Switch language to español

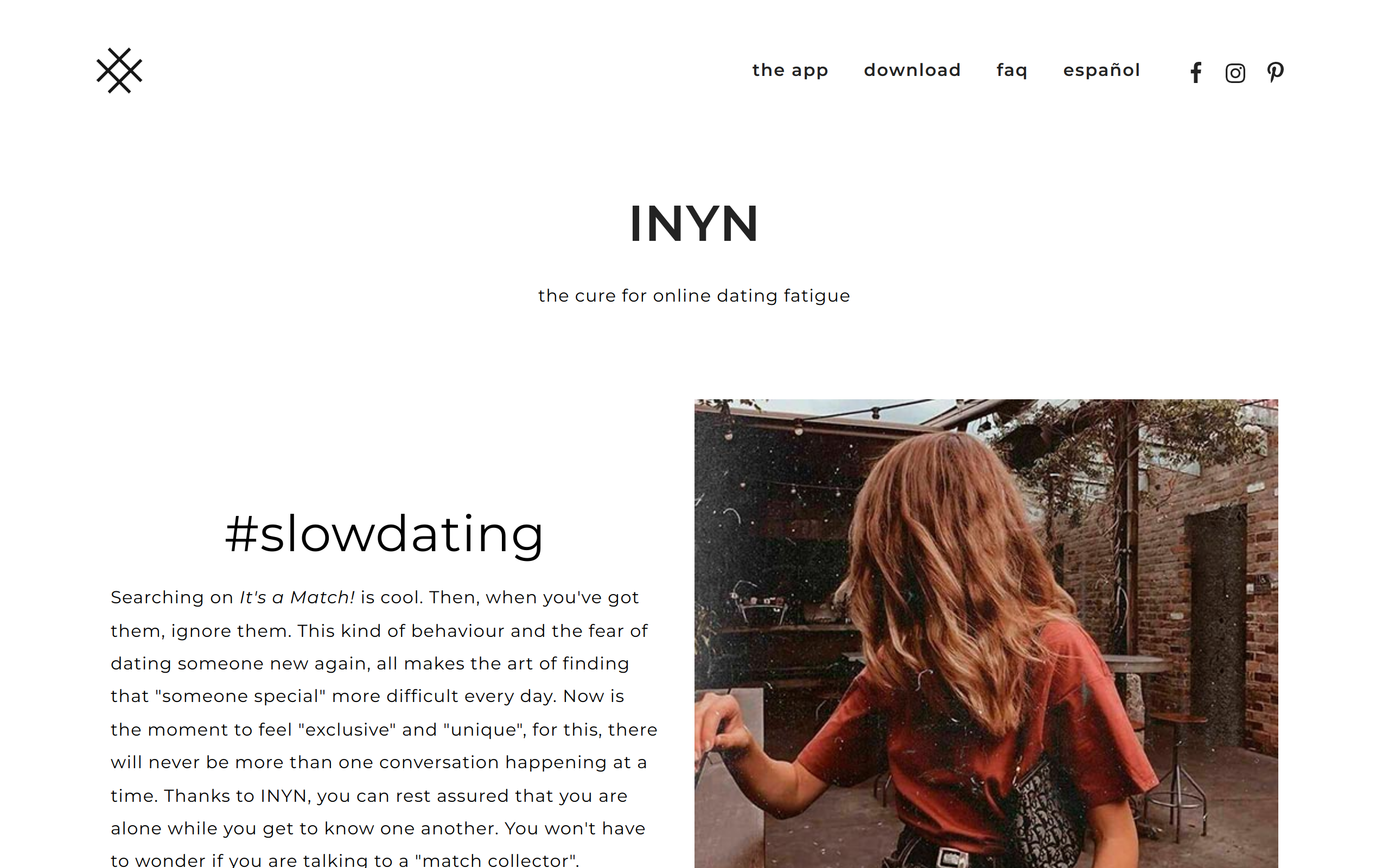click(1101, 70)
